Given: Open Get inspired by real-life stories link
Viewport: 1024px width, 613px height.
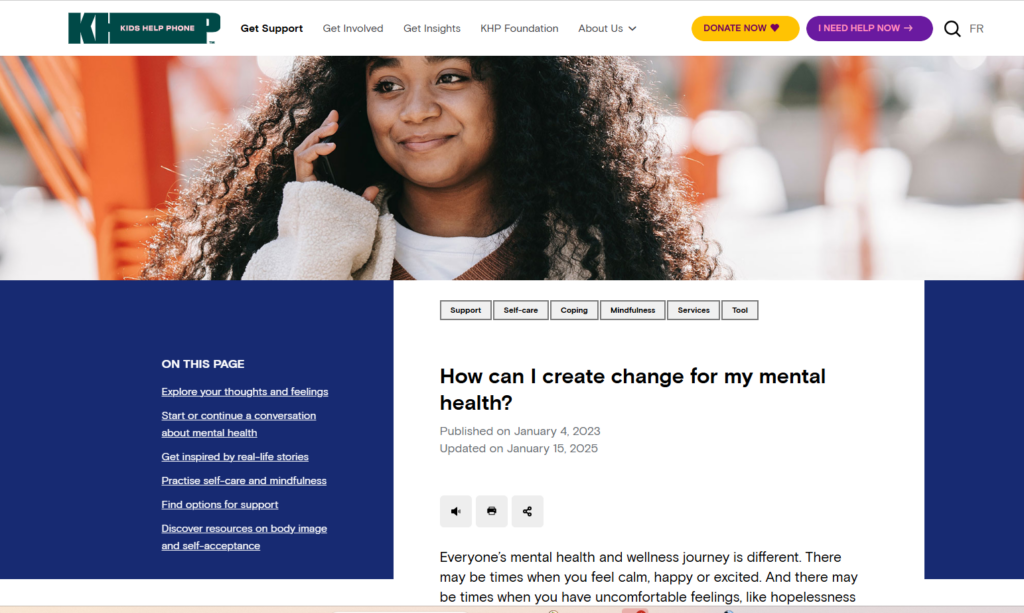Looking at the screenshot, I should 235,457.
